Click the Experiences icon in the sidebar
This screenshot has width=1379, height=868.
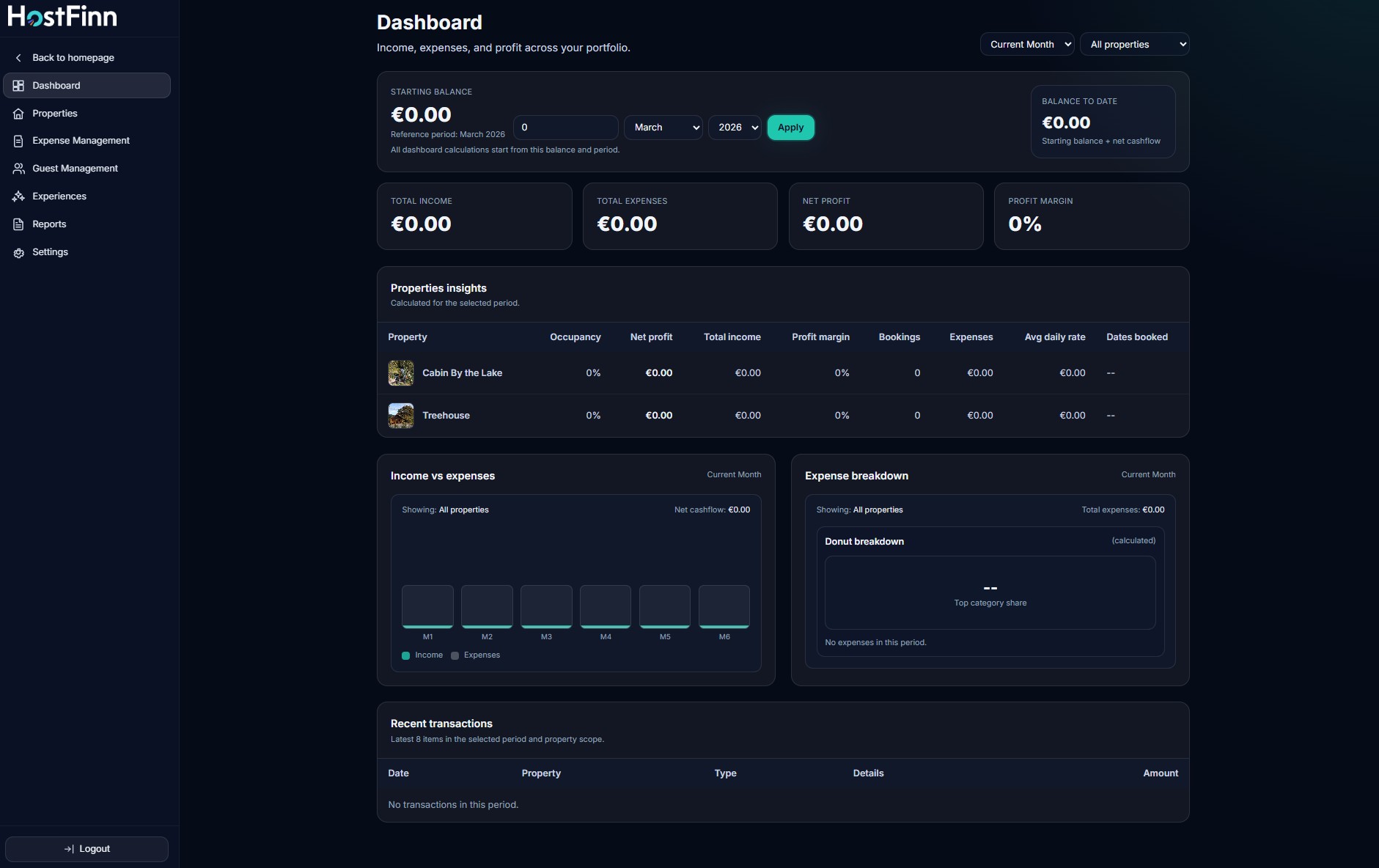point(18,196)
